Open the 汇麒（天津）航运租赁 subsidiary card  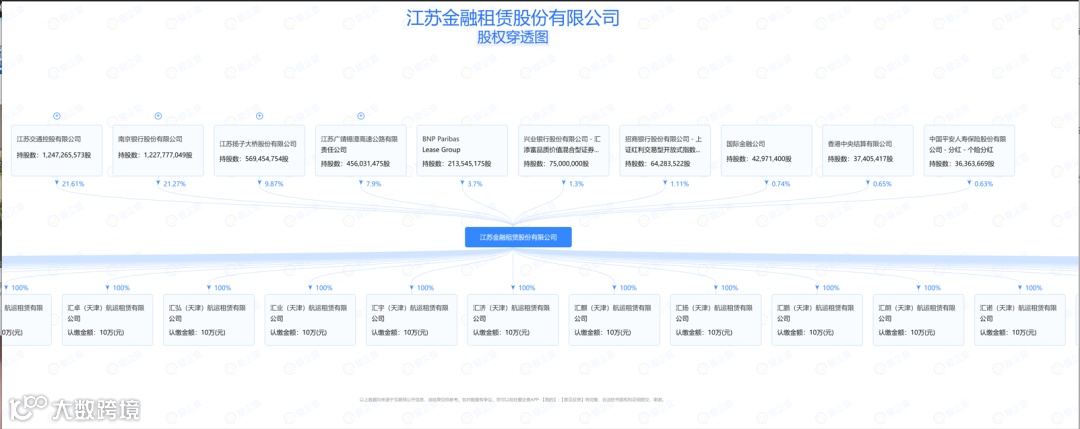[x=614, y=320]
